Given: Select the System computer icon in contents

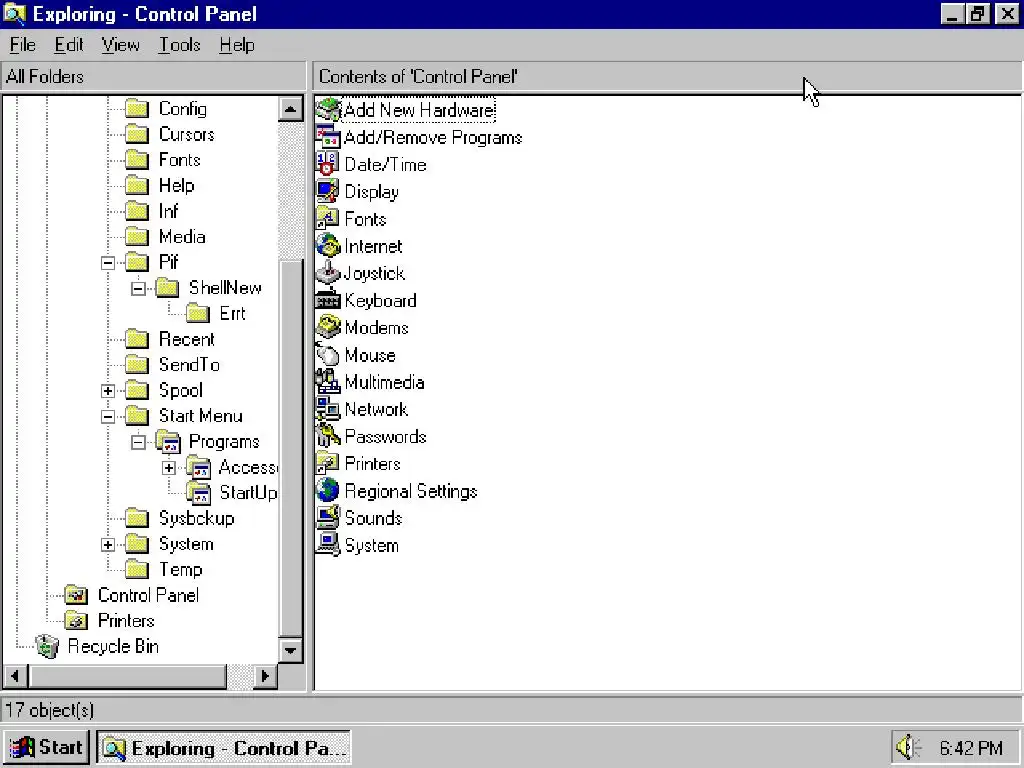Looking at the screenshot, I should point(328,545).
